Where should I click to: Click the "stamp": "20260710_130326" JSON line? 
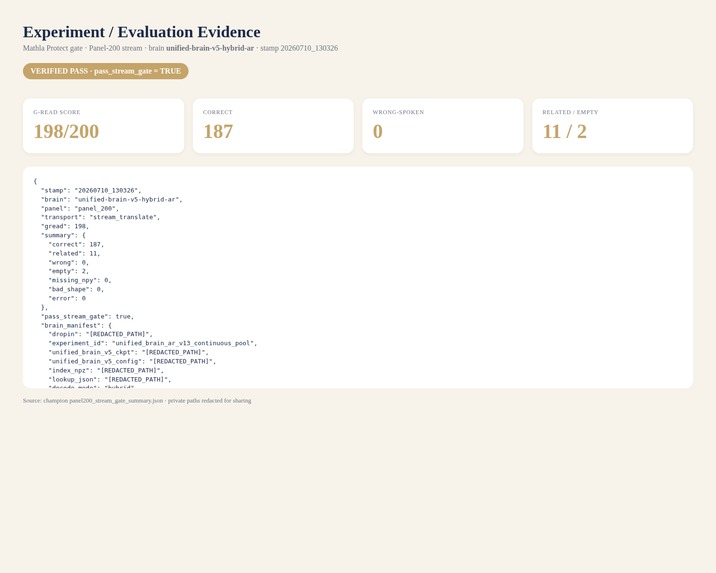pos(91,190)
